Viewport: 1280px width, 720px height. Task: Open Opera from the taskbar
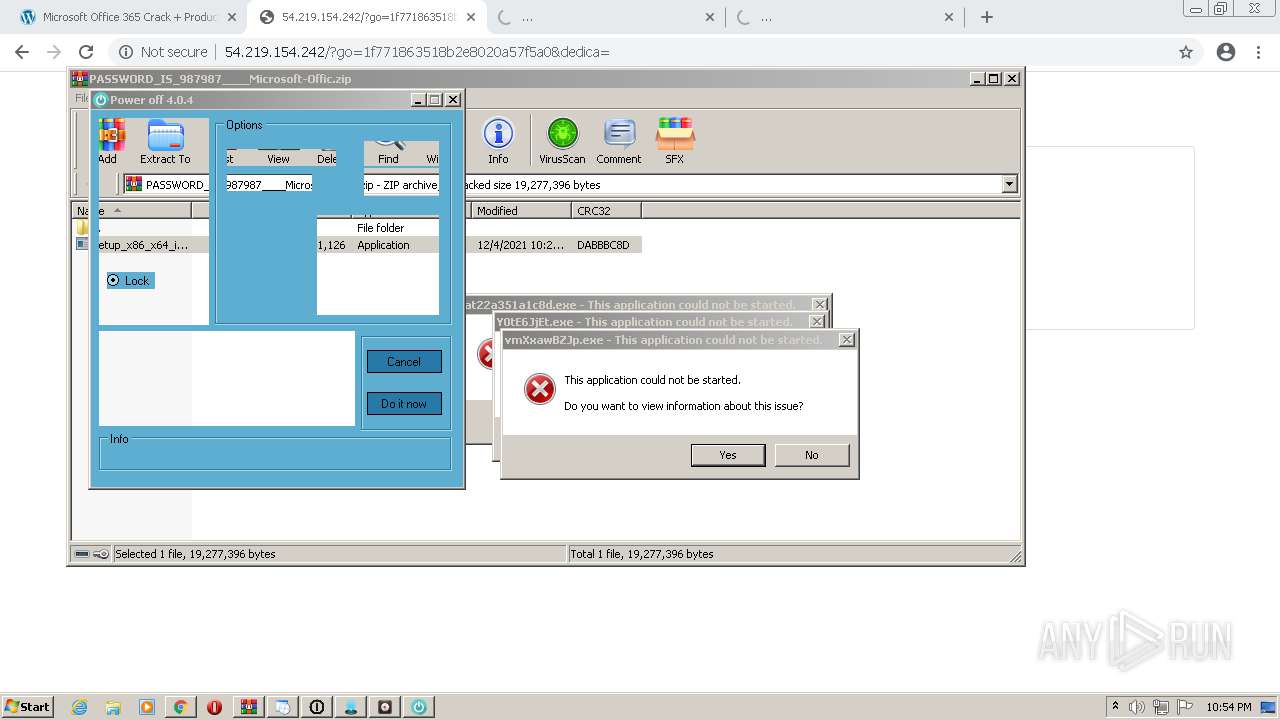214,707
